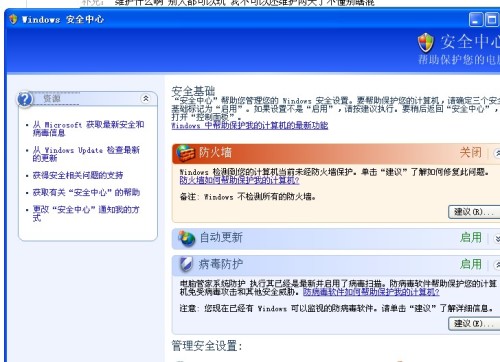This screenshot has width=500, height=362.
Task: Open link Windows 中帮助保护我的计算机的最新功能
Action: coord(250,126)
